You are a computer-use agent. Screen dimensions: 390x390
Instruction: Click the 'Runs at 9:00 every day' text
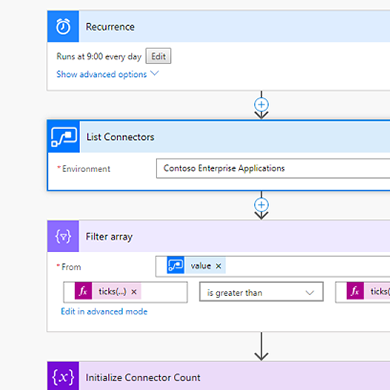99,56
